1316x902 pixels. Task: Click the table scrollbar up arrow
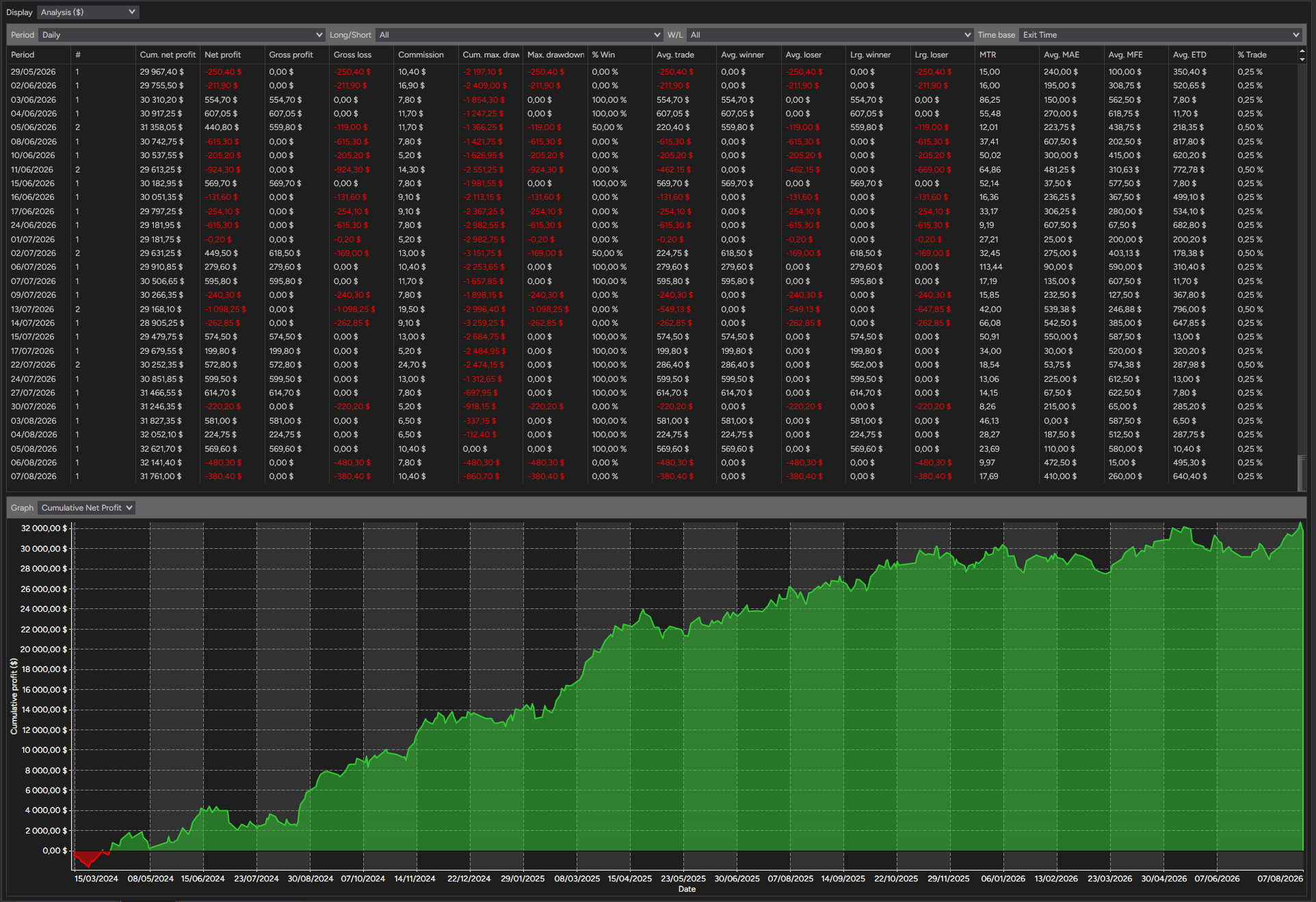tap(1302, 51)
